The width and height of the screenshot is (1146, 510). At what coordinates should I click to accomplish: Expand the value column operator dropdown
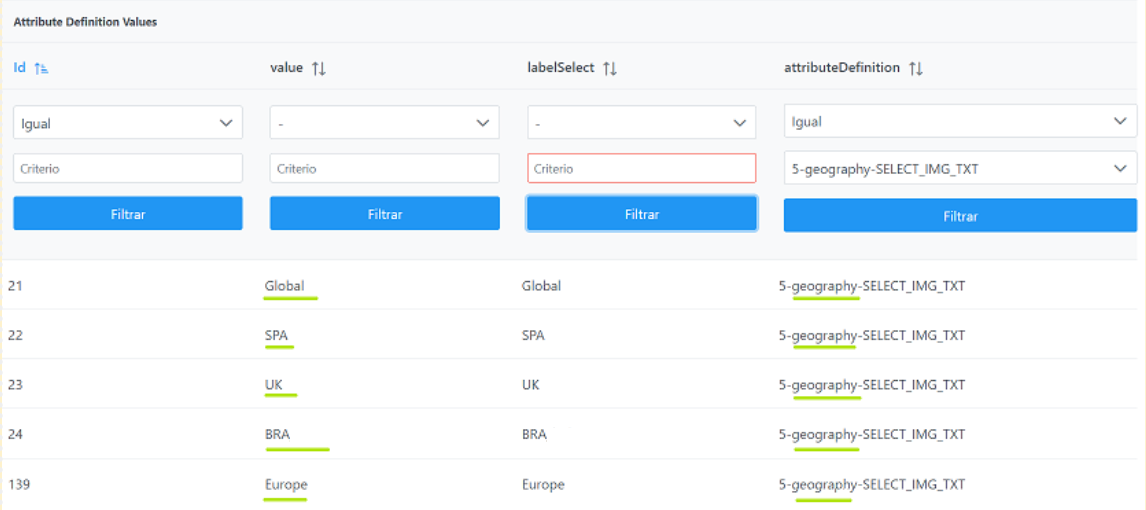click(x=384, y=123)
